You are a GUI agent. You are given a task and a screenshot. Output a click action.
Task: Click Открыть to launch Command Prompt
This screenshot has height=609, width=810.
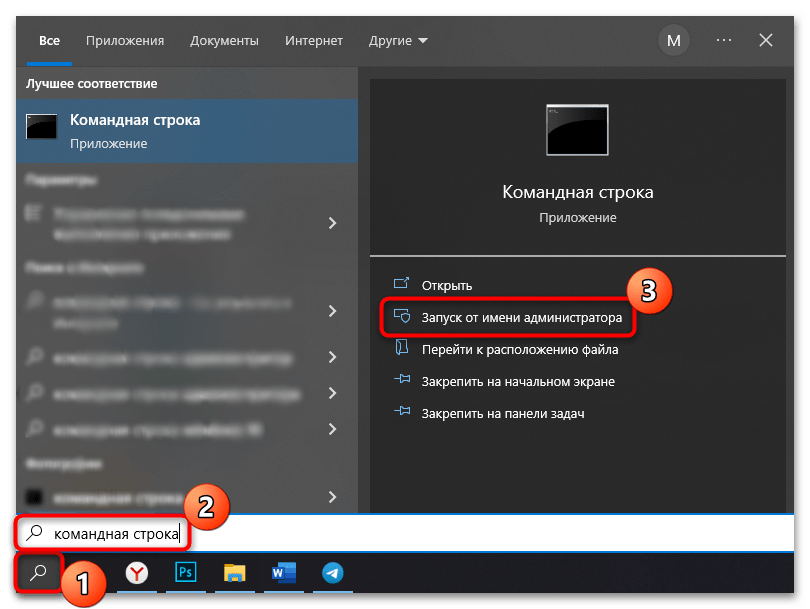pos(446,285)
